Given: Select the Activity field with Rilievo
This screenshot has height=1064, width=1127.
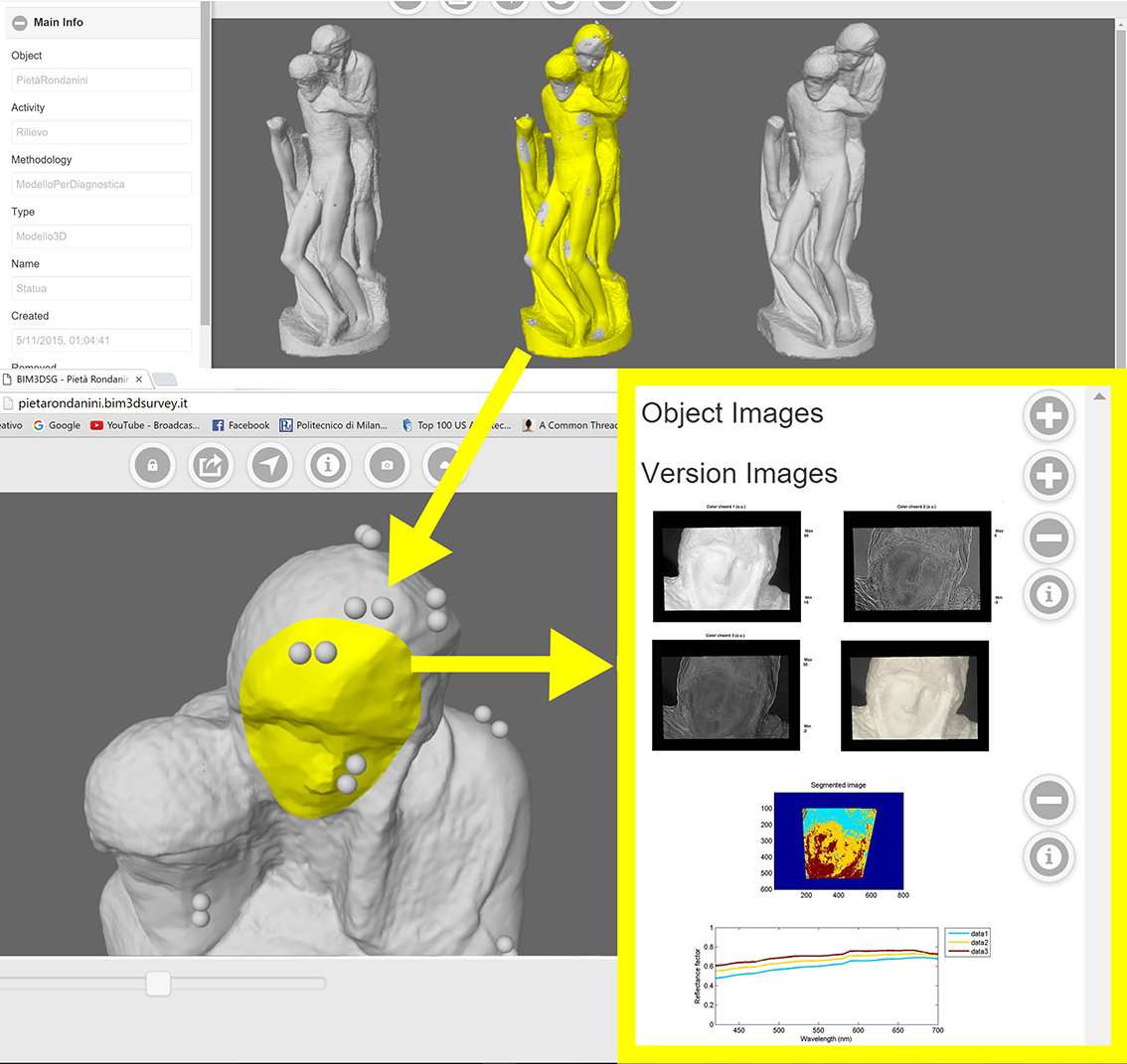Looking at the screenshot, I should (x=101, y=132).
